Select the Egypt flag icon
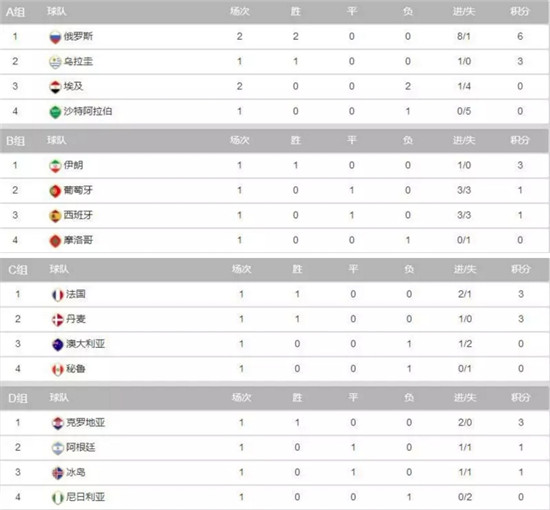 pyautogui.click(x=55, y=87)
